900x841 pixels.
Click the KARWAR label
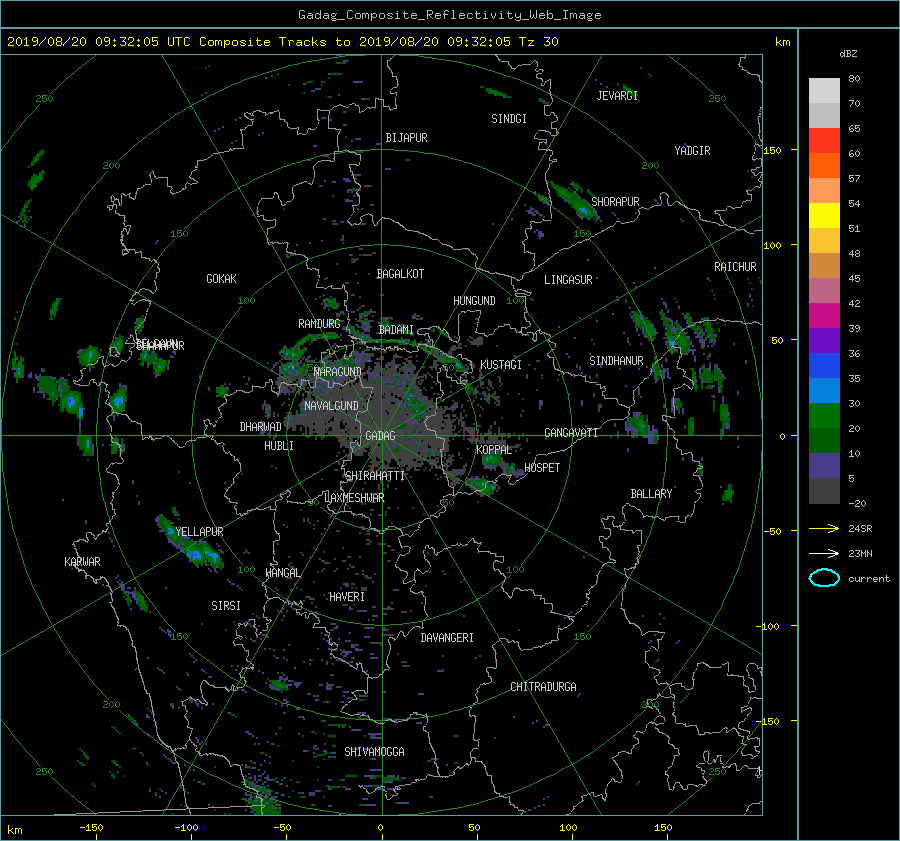click(x=82, y=561)
